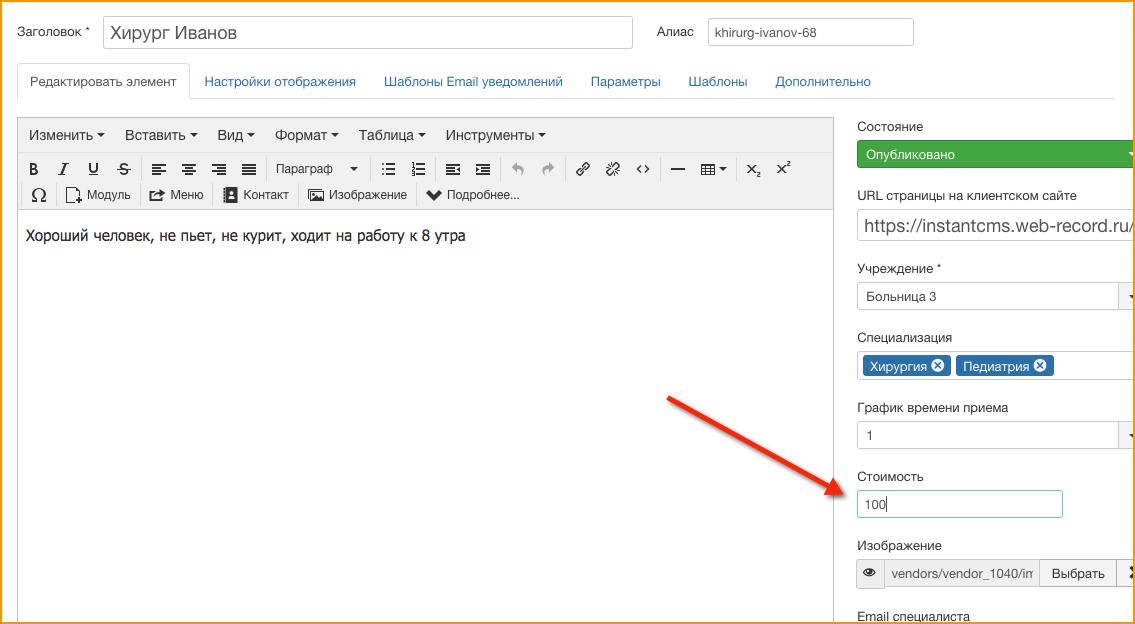Open the Параграф format dropdown
Viewport: 1135px width, 624px height.
click(x=317, y=169)
